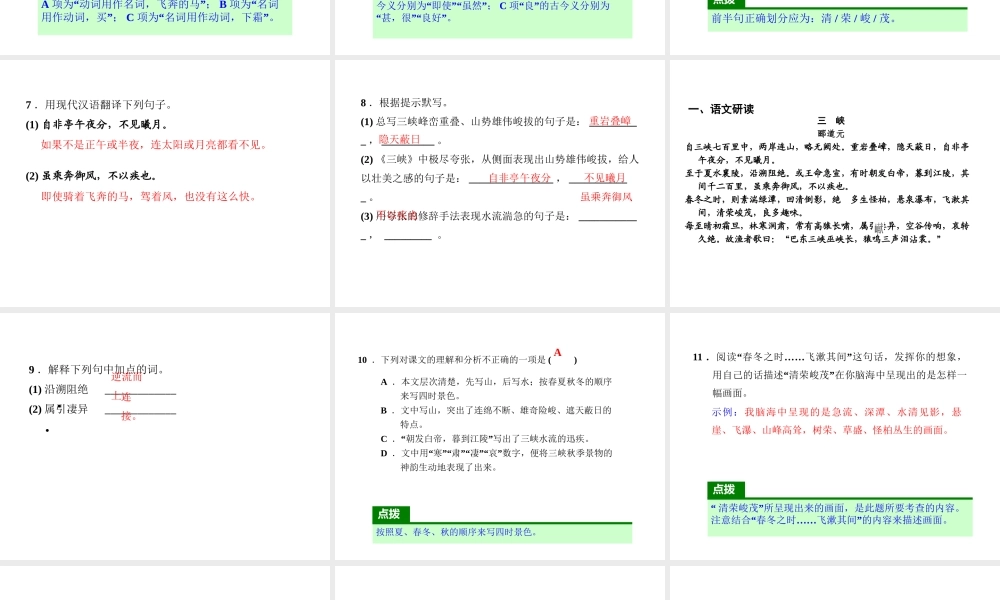Select red example text 我脑海中呈现的是急流

coord(837,421)
